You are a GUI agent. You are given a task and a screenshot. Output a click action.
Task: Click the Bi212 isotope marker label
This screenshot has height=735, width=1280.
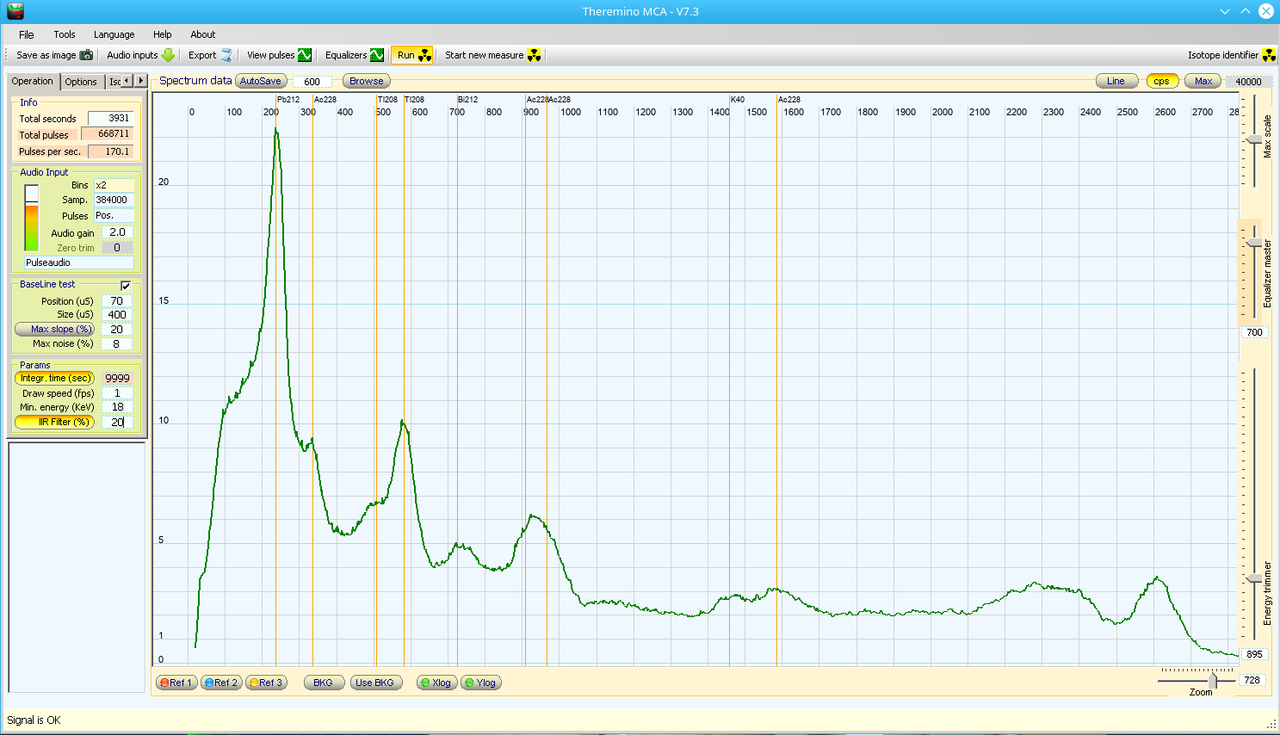(468, 99)
